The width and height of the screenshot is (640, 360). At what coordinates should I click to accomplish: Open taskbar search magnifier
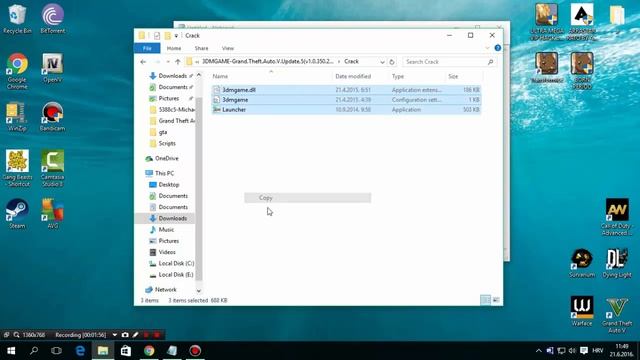coord(34,351)
